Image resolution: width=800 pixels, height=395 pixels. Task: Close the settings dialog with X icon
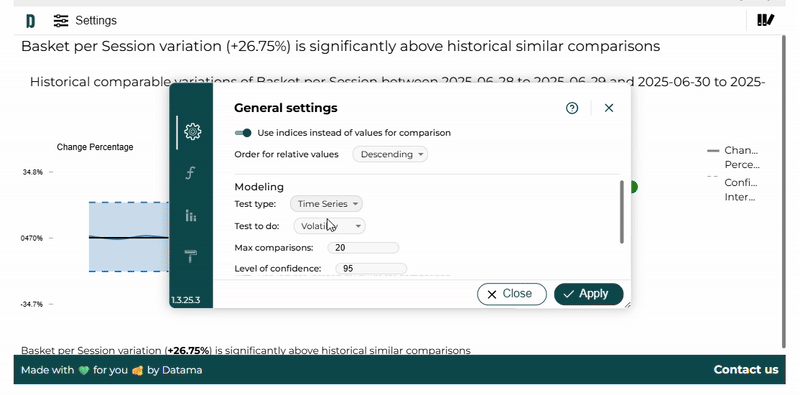[609, 108]
